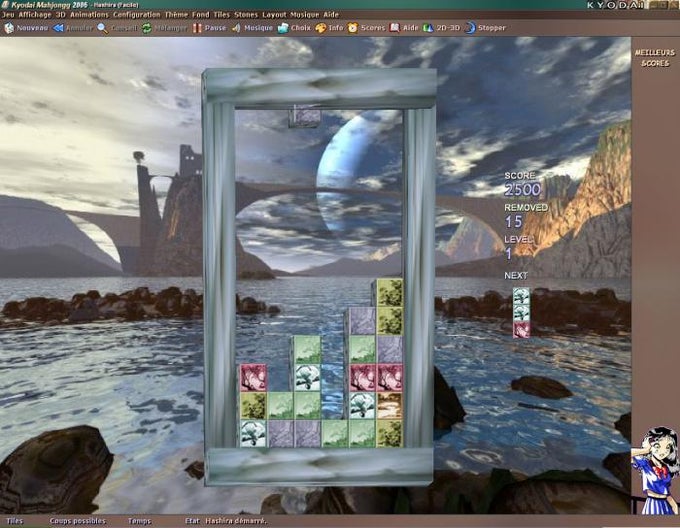Shuffle tiles with the Mélanger button
This screenshot has width=680, height=528.
click(x=164, y=28)
